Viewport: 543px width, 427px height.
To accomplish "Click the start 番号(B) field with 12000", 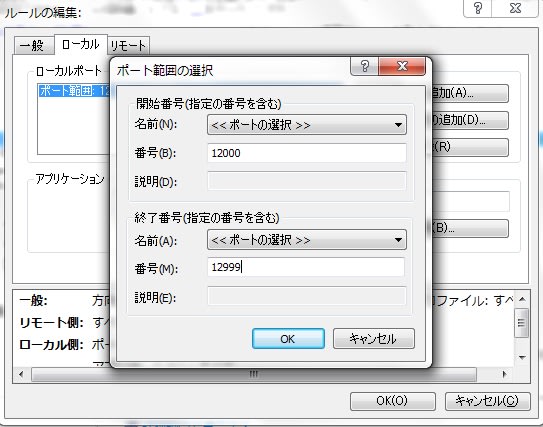I will (x=307, y=153).
